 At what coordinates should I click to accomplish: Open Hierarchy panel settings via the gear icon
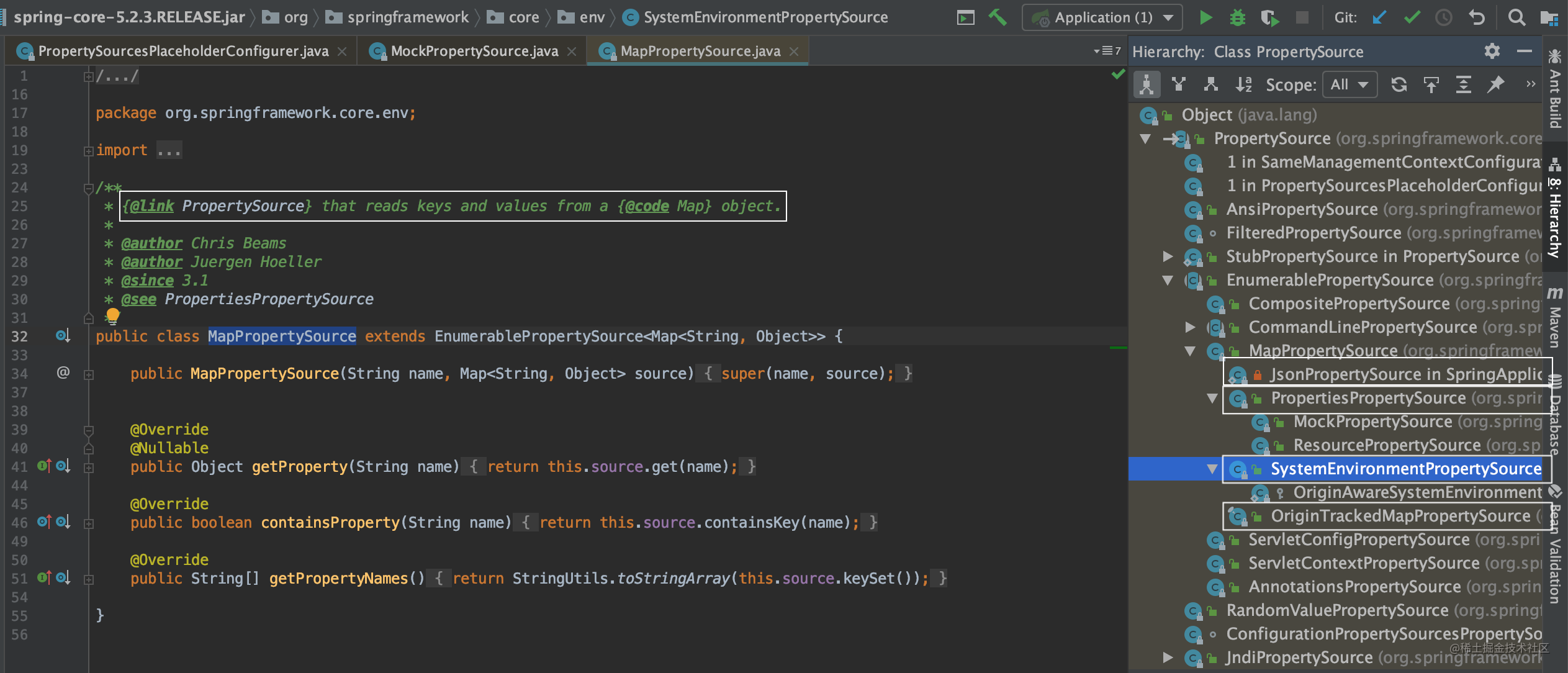(1492, 52)
